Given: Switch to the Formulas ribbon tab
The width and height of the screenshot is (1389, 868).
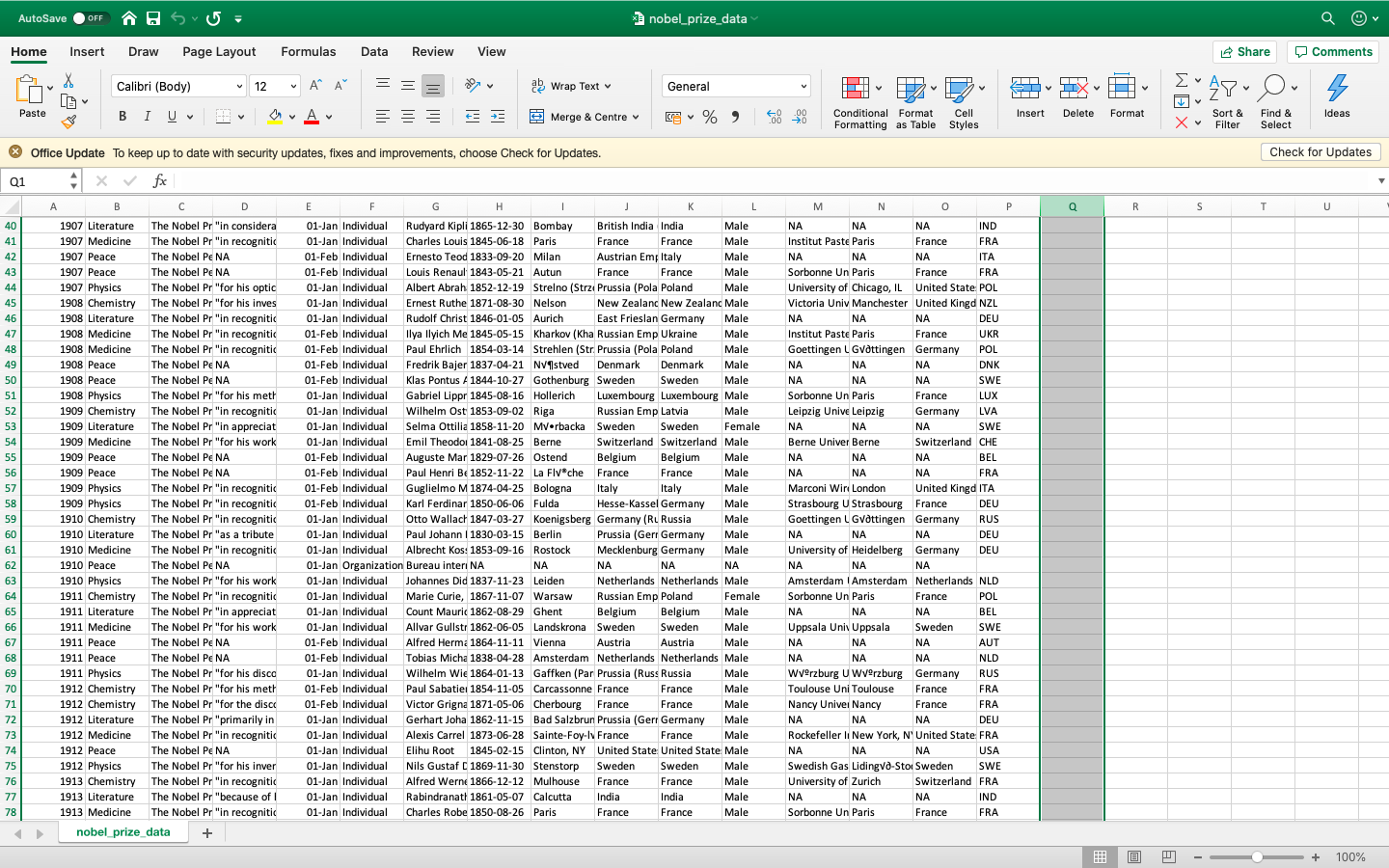Looking at the screenshot, I should [x=309, y=51].
